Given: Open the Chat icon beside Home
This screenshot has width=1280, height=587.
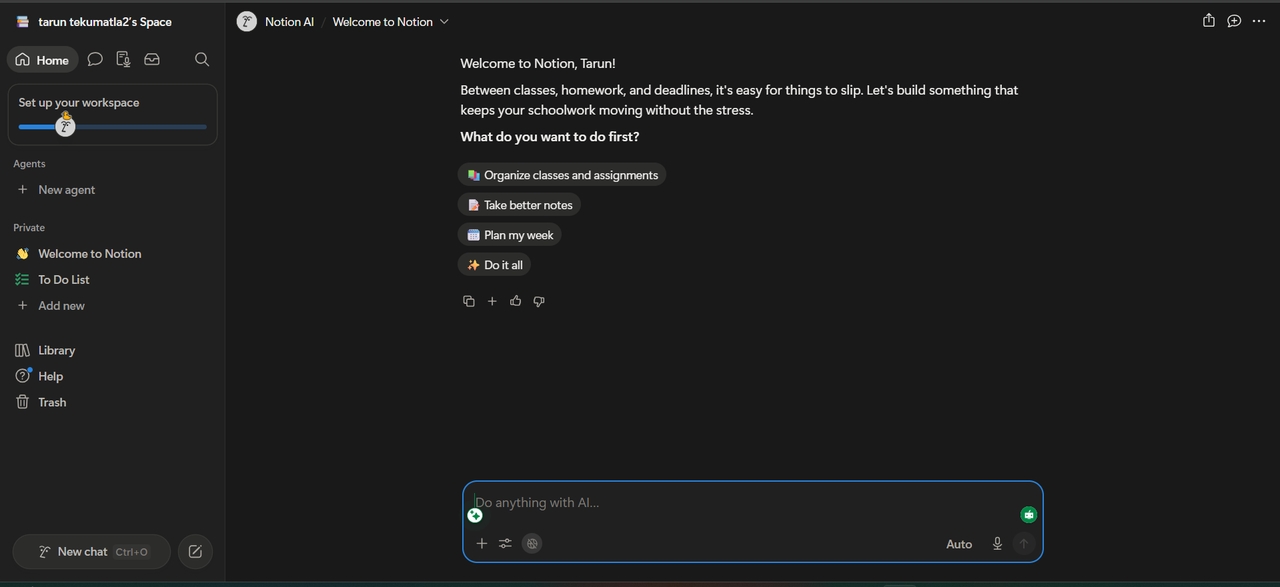Looking at the screenshot, I should pyautogui.click(x=95, y=60).
